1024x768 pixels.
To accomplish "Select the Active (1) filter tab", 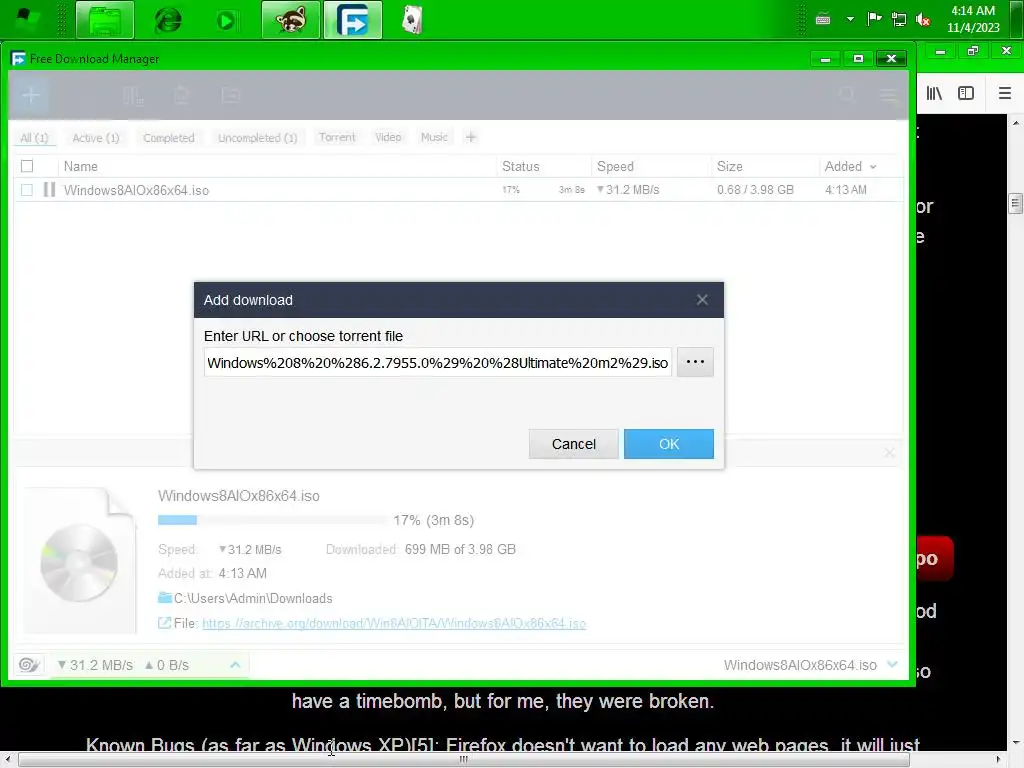I will (96, 138).
